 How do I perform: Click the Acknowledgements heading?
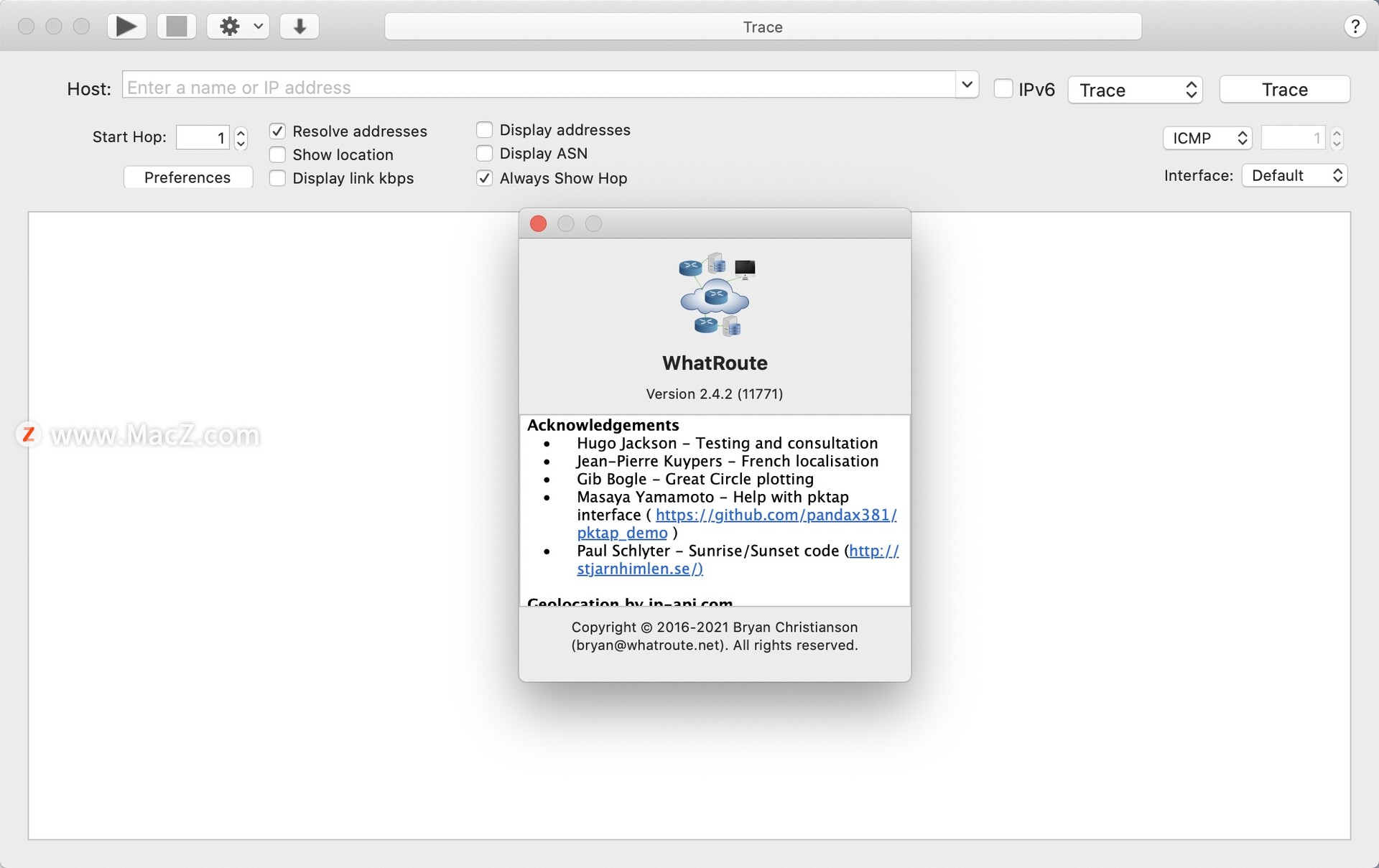tap(603, 425)
